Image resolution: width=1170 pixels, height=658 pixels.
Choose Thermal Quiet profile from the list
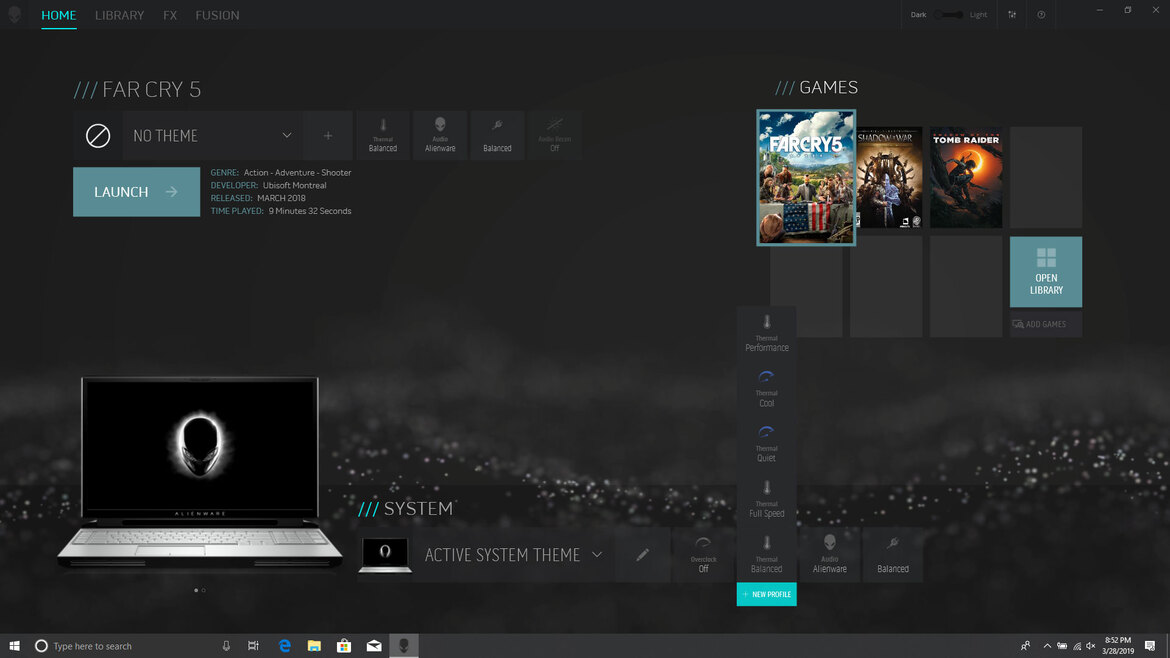(766, 445)
